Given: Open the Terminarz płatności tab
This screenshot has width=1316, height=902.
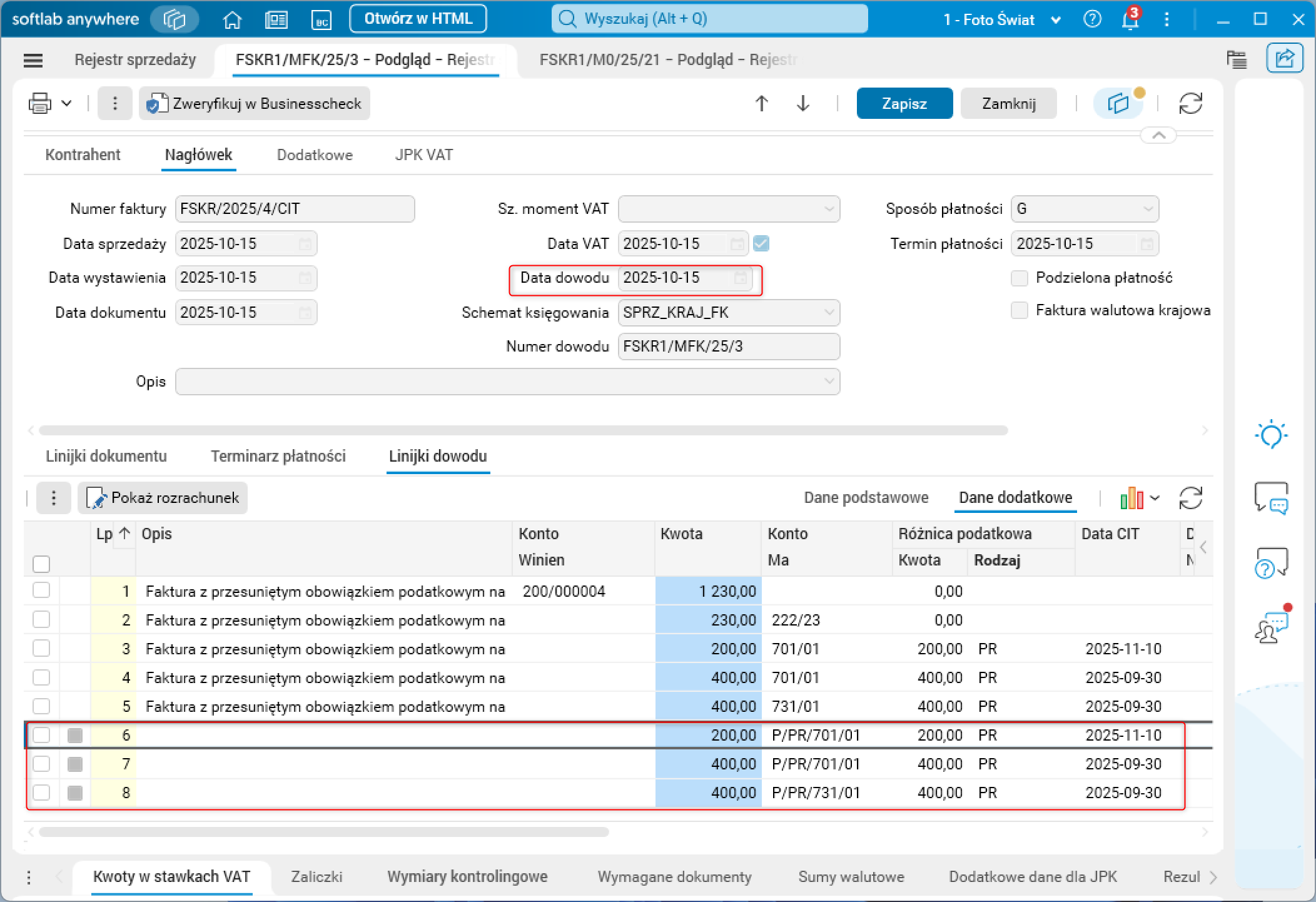Looking at the screenshot, I should 278,456.
